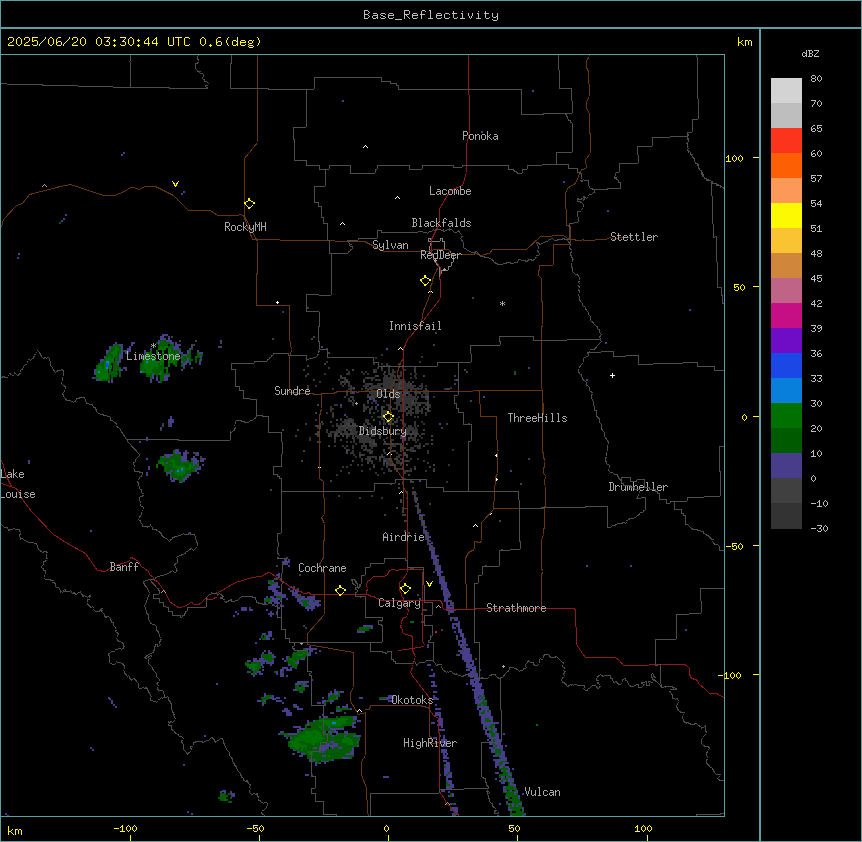Click the Sylvan label
This screenshot has width=862, height=842.
(390, 245)
